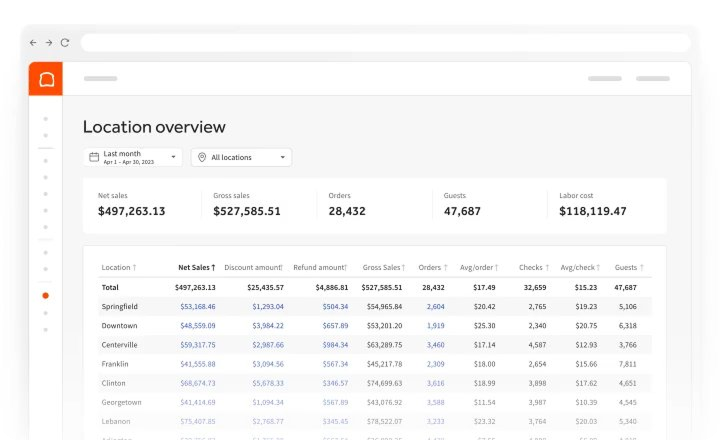
Task: Click the Guests 47,687 summary value
Action: (x=462, y=211)
